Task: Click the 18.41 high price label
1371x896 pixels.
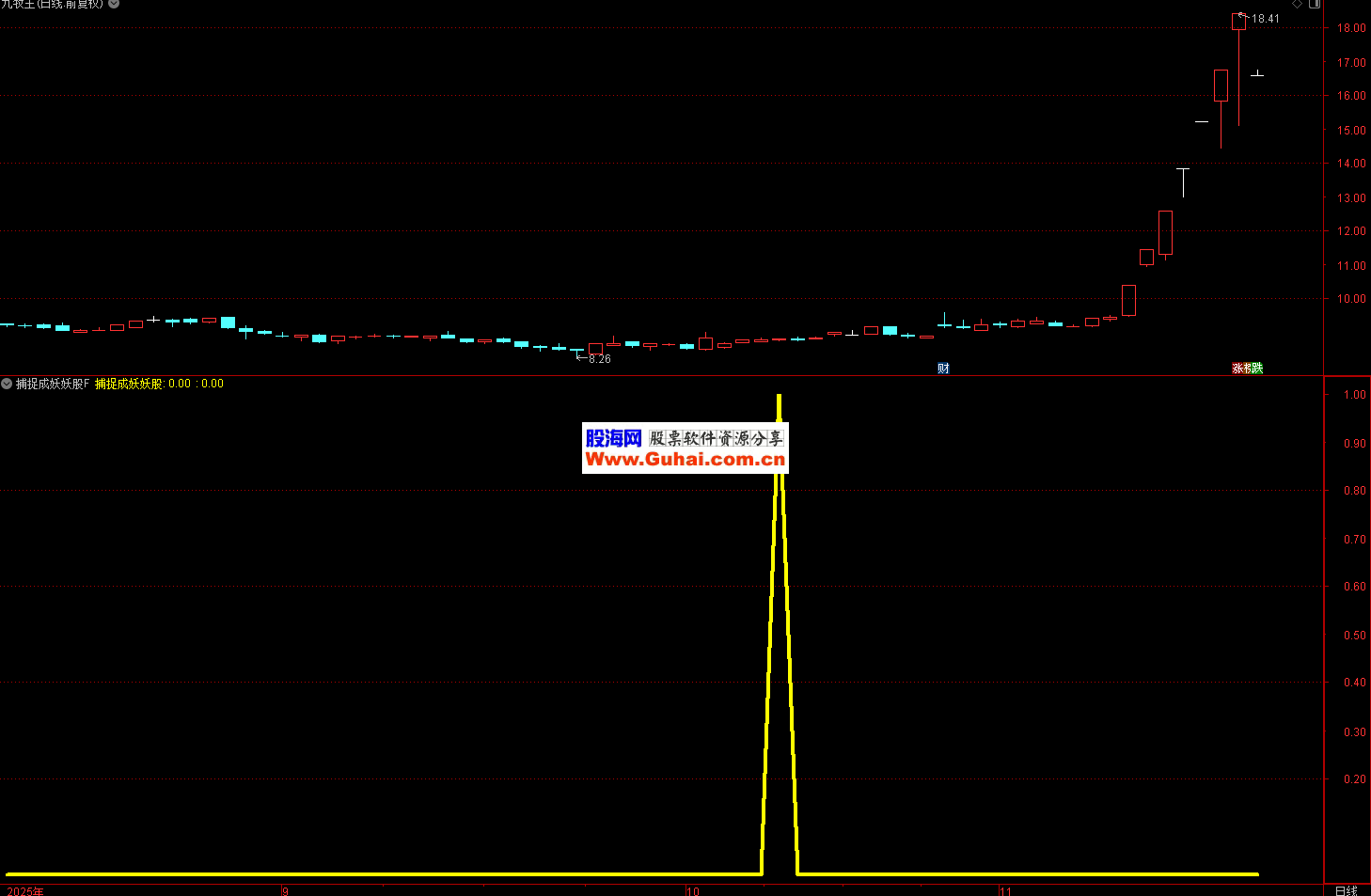Action: coord(1265,19)
